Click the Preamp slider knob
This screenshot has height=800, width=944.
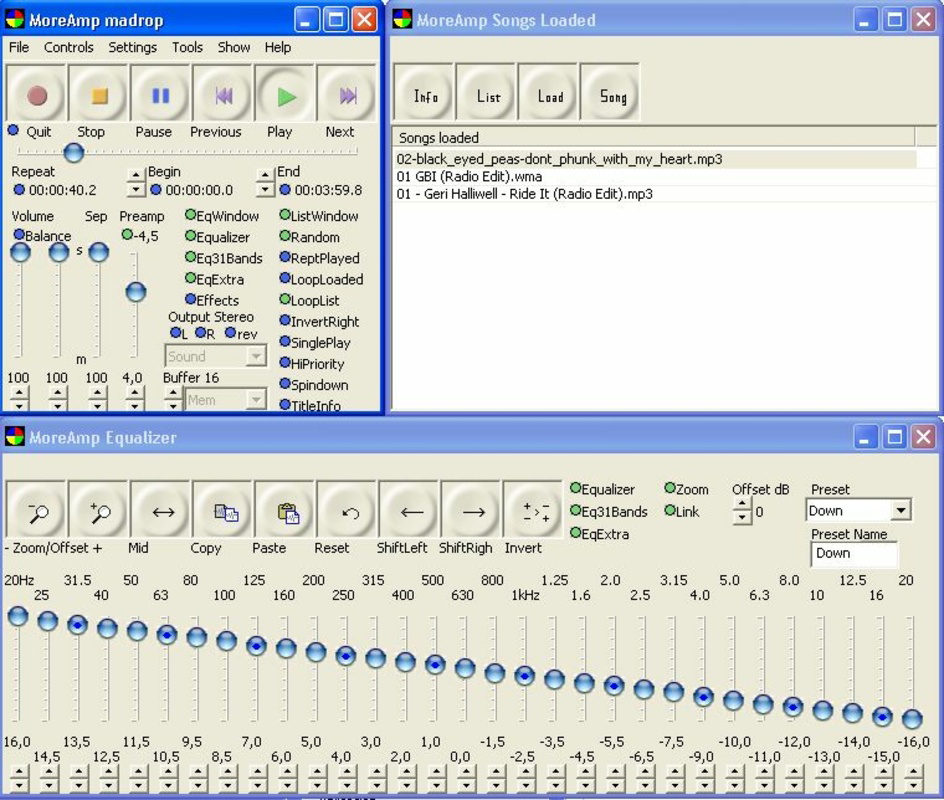tap(135, 292)
